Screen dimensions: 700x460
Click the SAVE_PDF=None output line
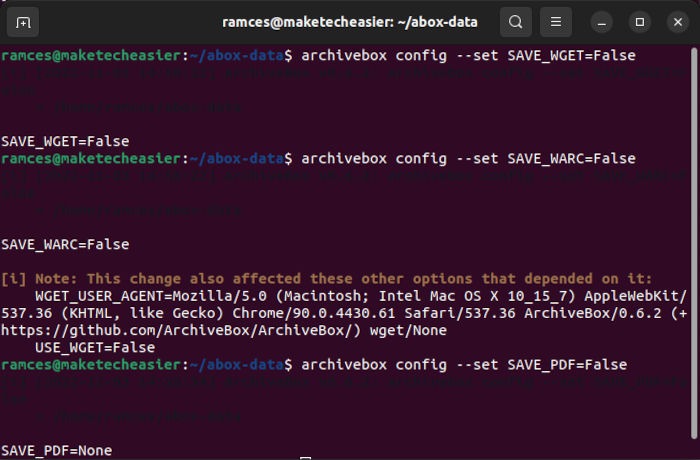pos(56,451)
